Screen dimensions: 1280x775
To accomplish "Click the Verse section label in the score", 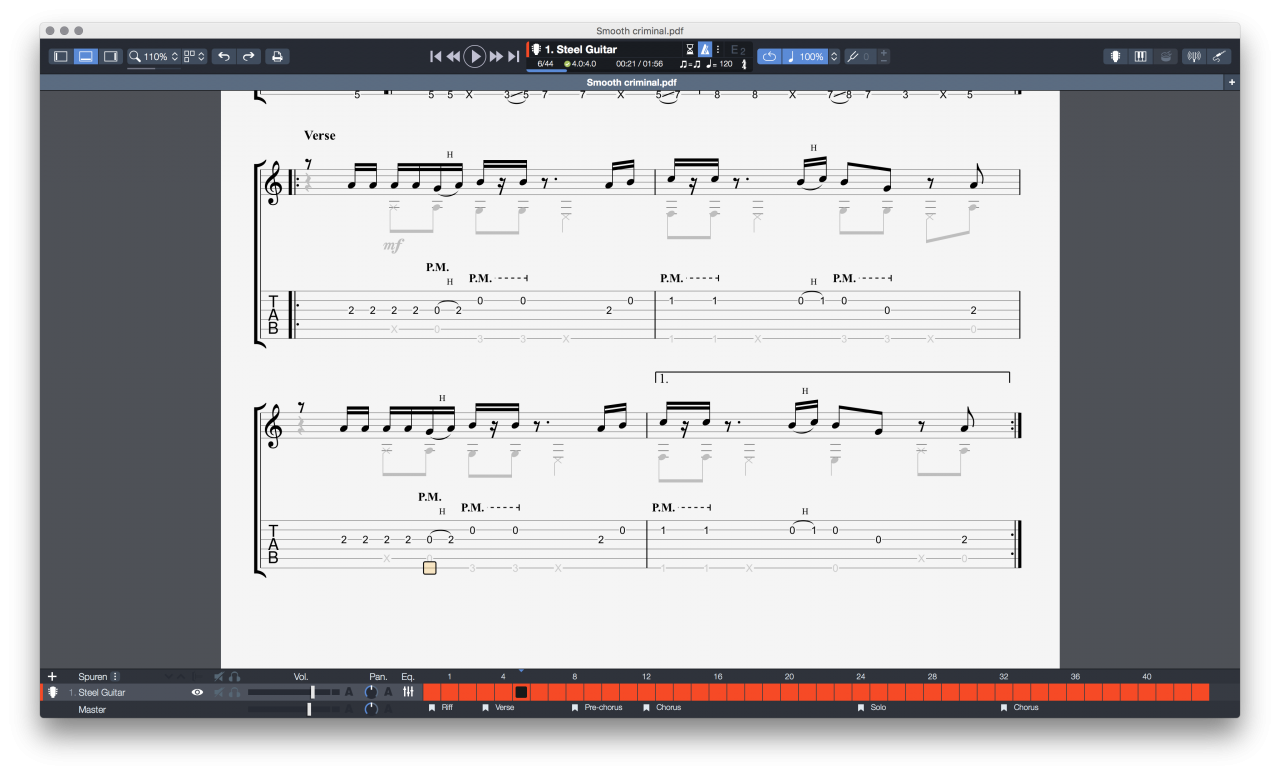I will coord(320,135).
